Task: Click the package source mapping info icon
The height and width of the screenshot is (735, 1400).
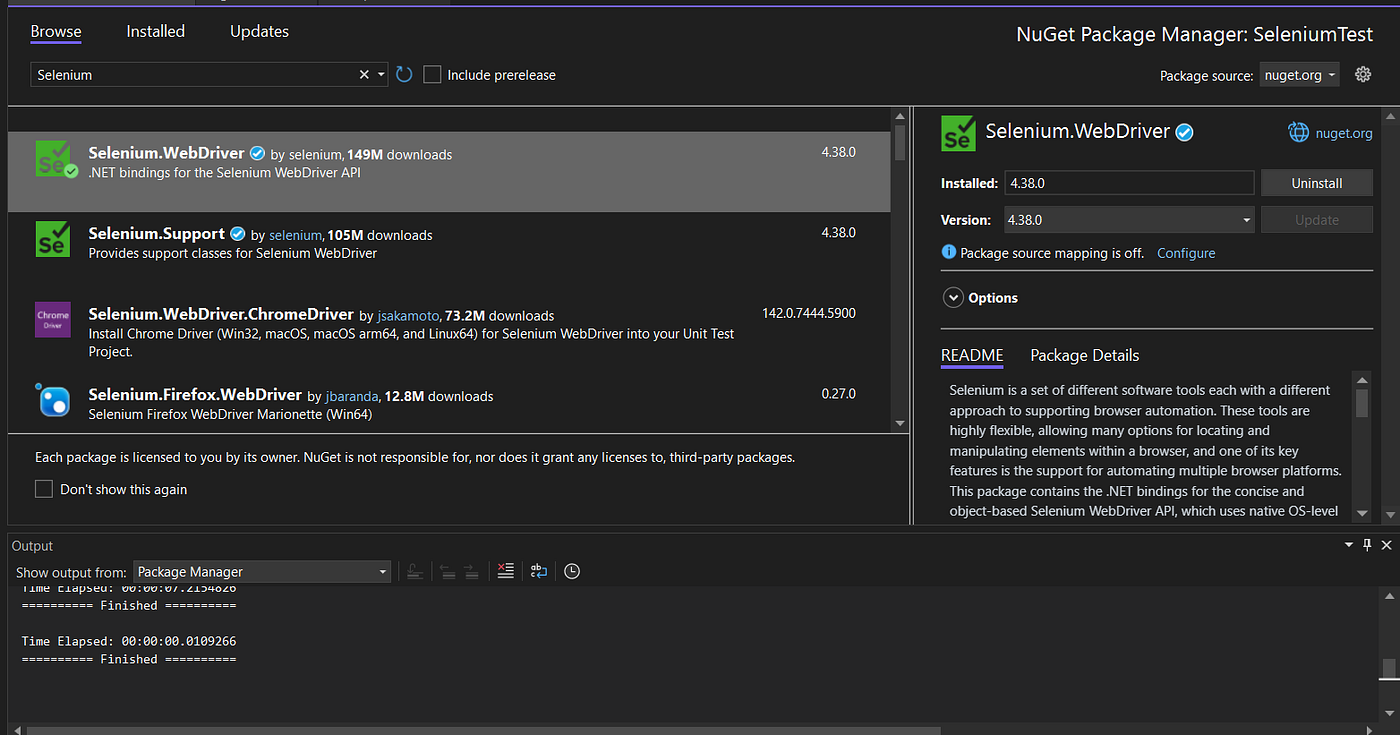Action: coord(948,253)
